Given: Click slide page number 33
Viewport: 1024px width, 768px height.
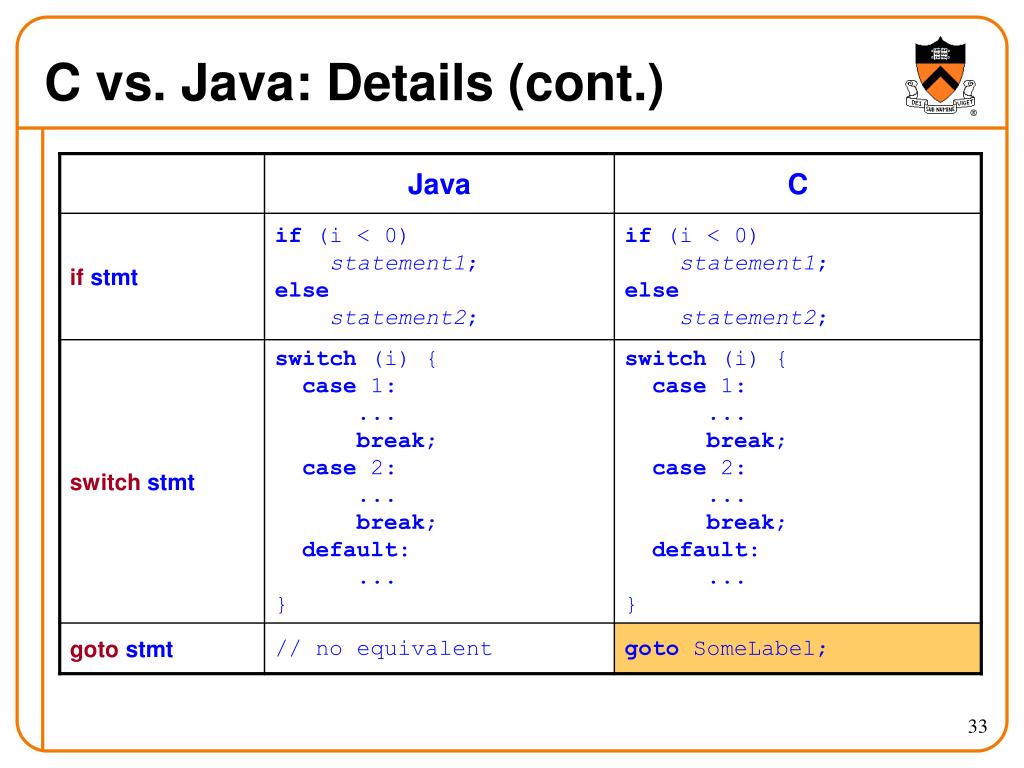Looking at the screenshot, I should point(977,726).
